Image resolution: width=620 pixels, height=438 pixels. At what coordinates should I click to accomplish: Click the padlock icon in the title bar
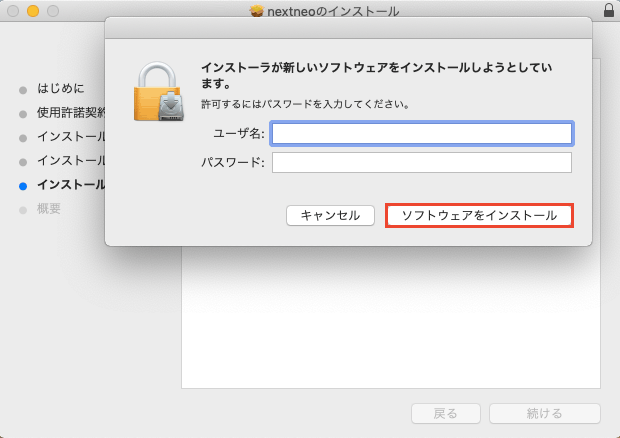point(609,11)
